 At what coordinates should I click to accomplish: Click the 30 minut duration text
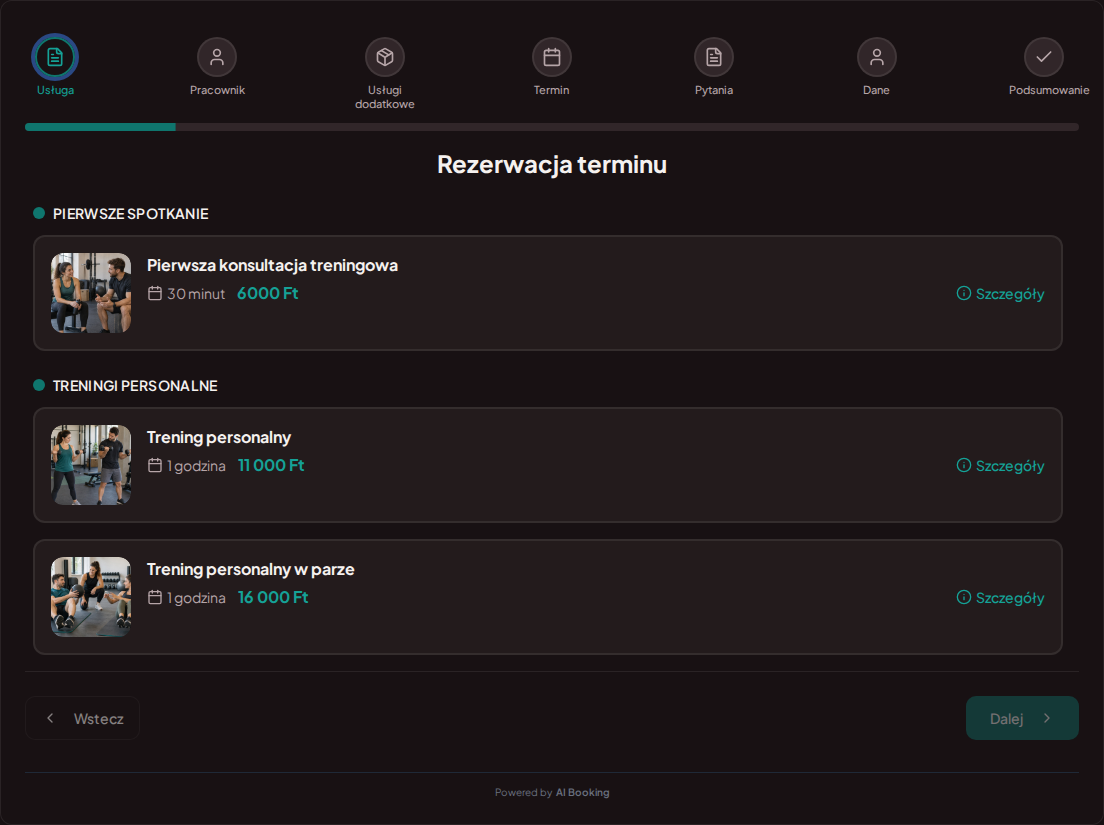(196, 294)
